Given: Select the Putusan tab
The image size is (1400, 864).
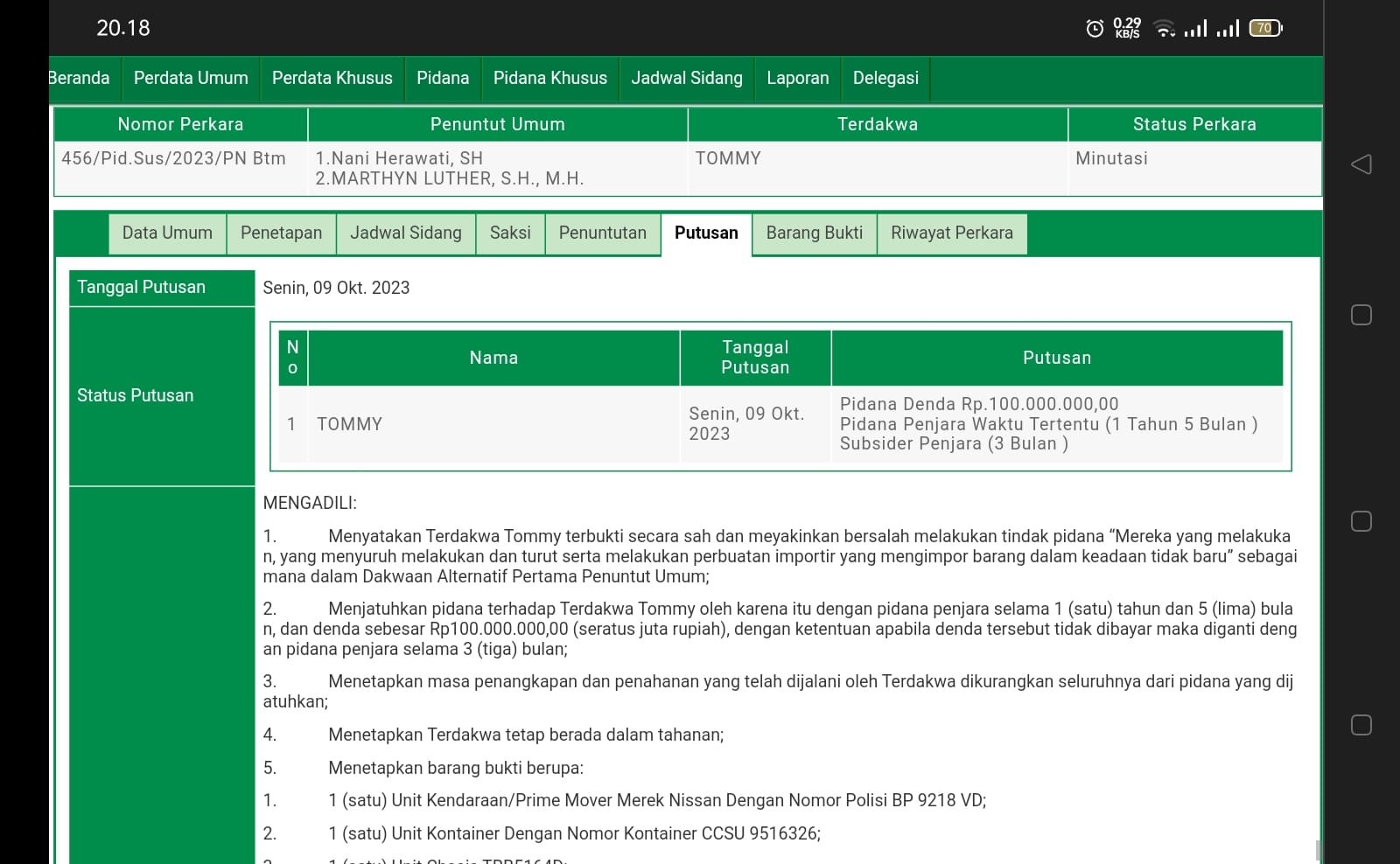Looking at the screenshot, I should pyautogui.click(x=706, y=233).
